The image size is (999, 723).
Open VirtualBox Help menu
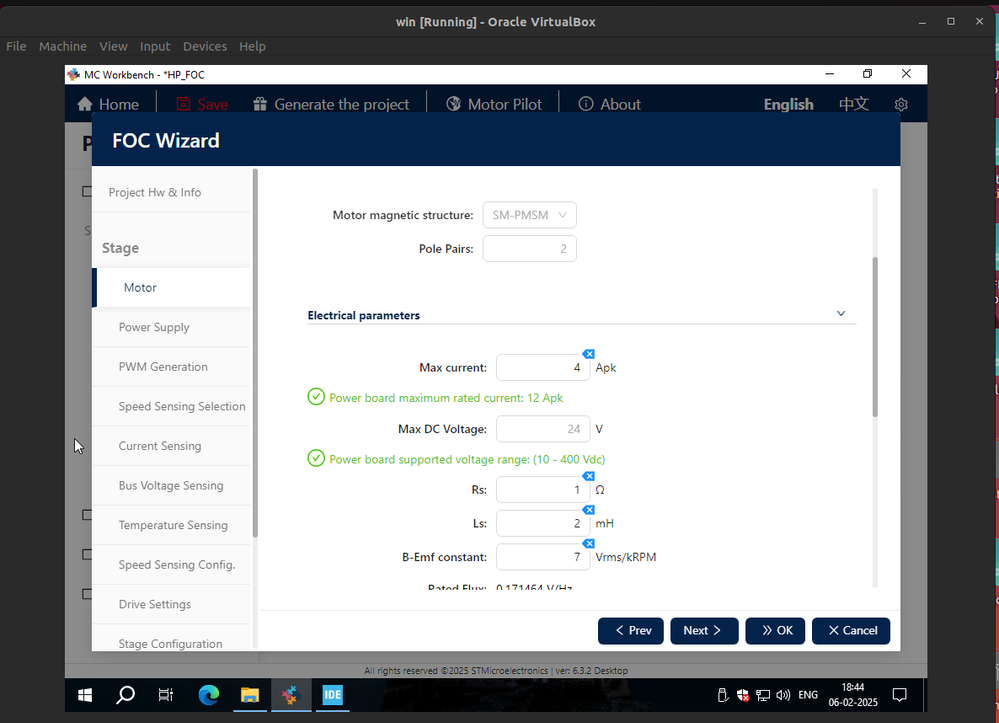coord(252,47)
